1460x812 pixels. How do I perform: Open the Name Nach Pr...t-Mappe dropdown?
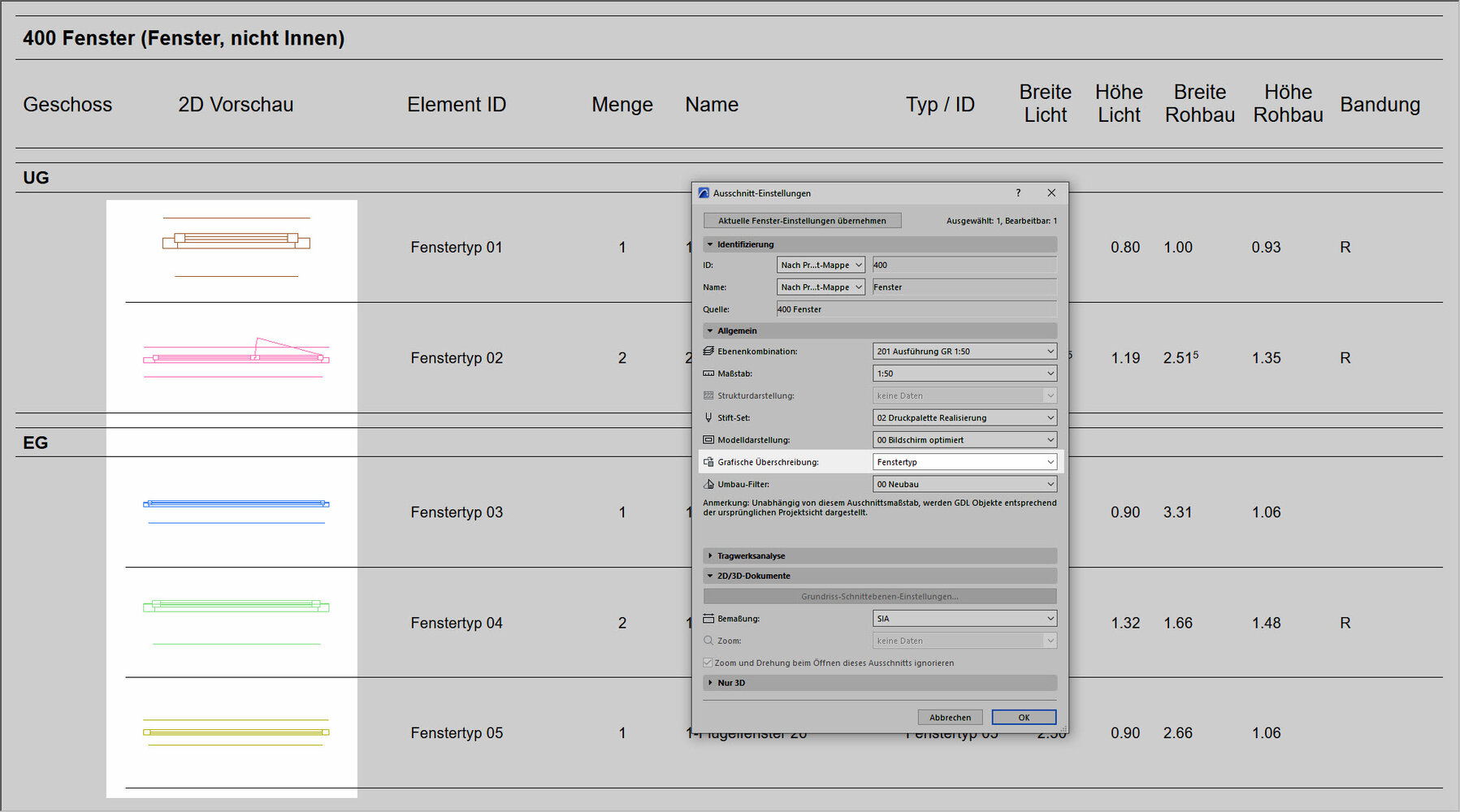click(x=821, y=287)
